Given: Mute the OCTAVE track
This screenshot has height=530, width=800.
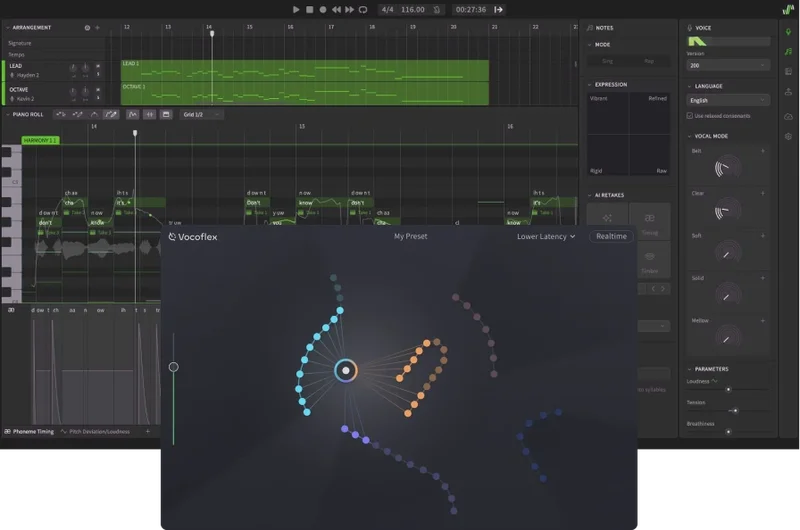Looking at the screenshot, I should (x=98, y=89).
